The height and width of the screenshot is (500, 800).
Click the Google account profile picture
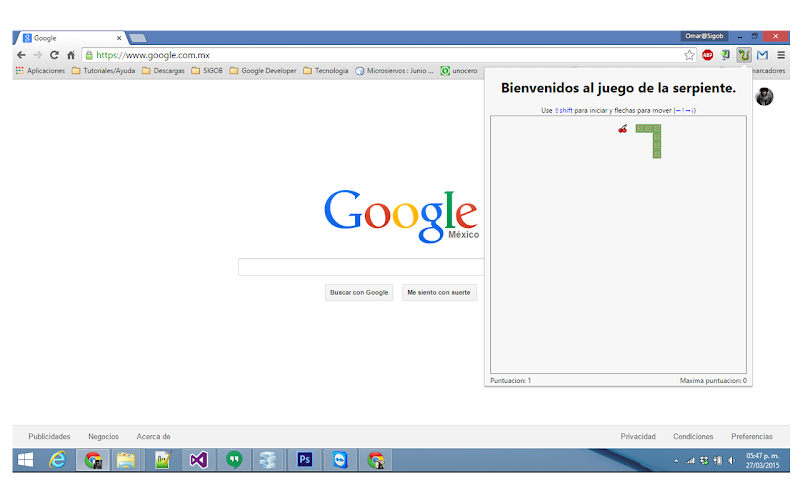[x=764, y=96]
